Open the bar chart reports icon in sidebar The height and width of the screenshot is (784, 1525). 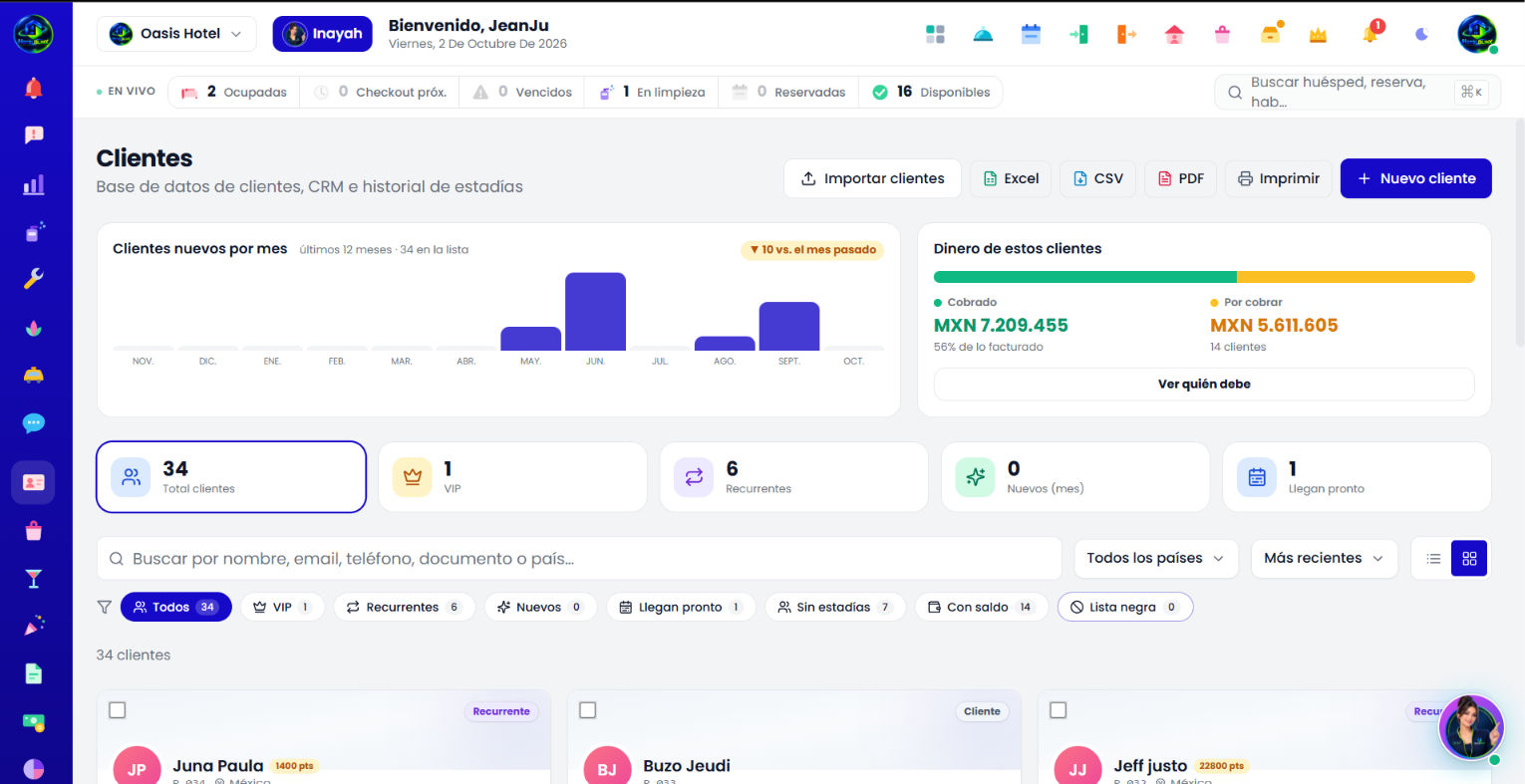(34, 184)
